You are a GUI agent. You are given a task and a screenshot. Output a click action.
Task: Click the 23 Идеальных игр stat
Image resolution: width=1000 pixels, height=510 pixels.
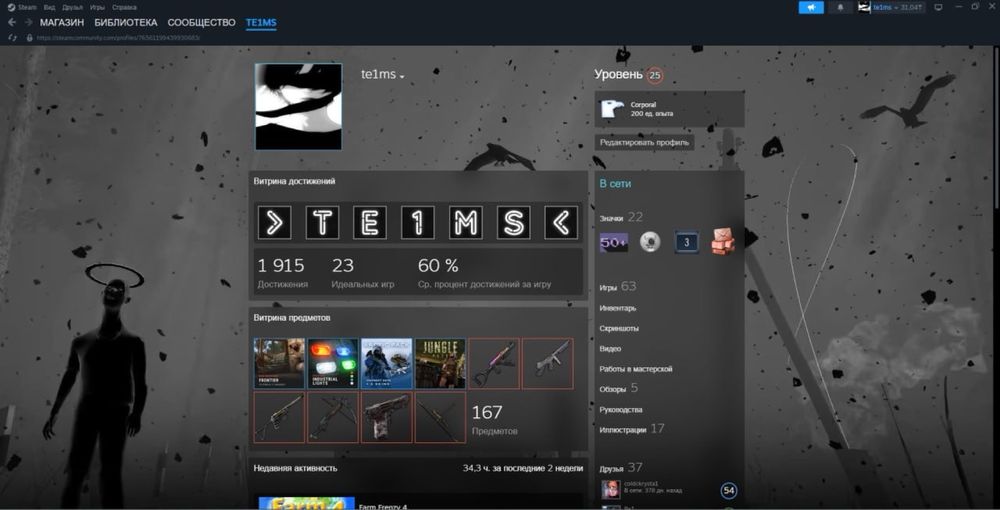362,273
